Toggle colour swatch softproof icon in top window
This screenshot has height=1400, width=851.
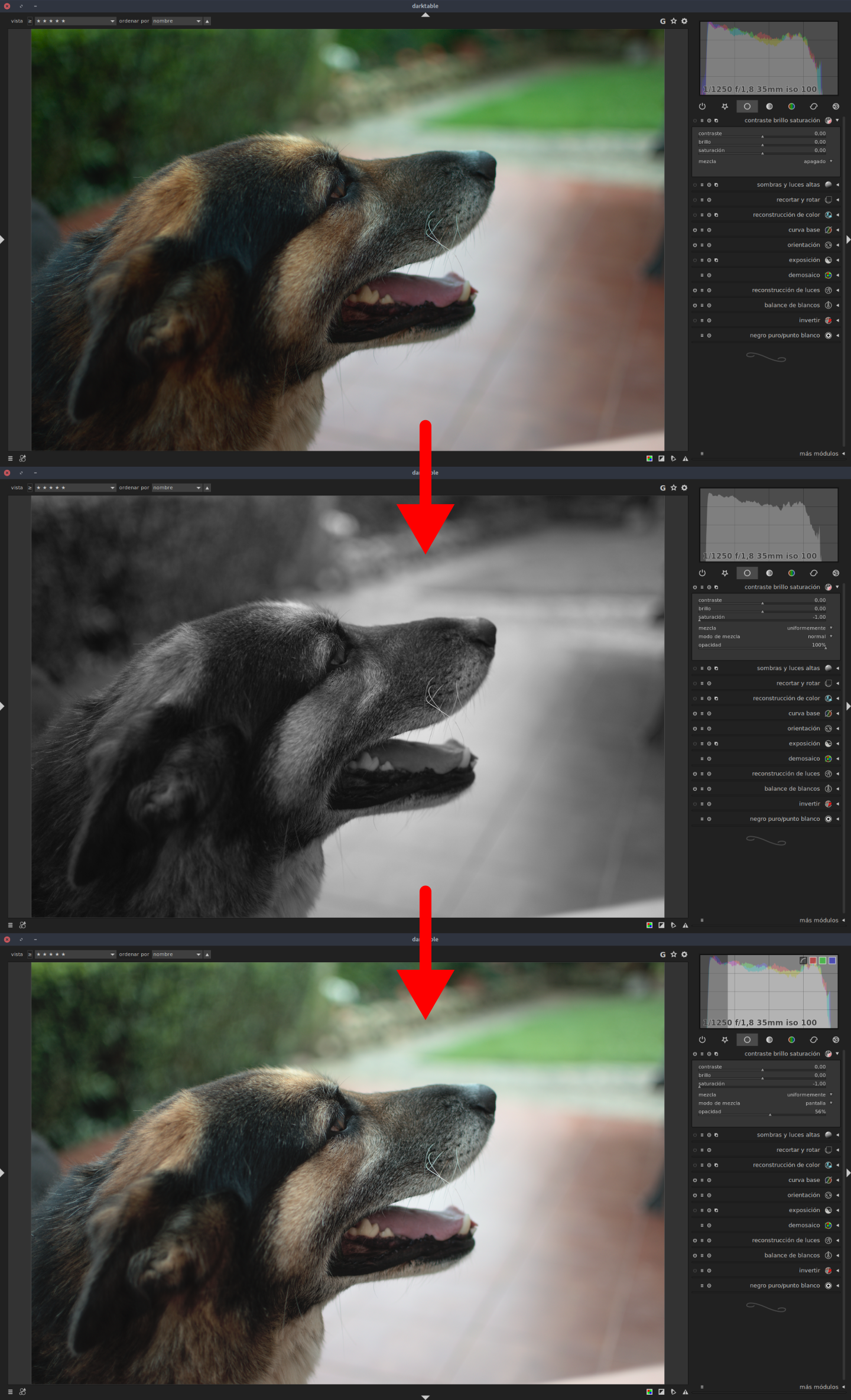(x=649, y=459)
